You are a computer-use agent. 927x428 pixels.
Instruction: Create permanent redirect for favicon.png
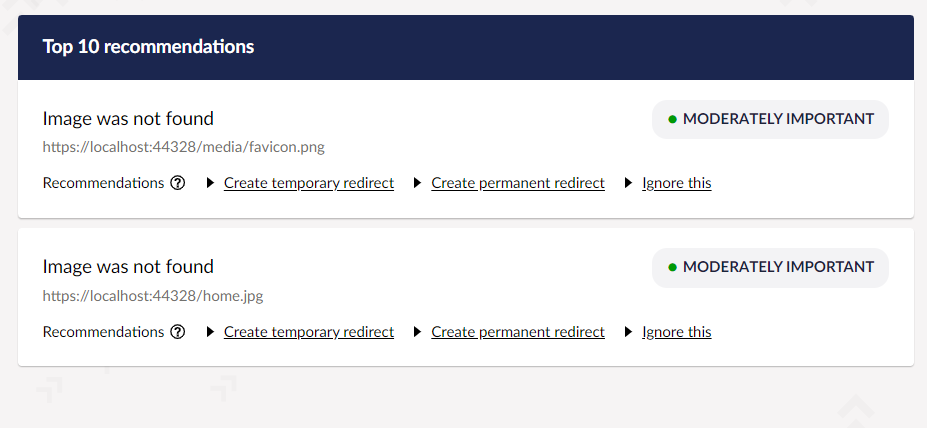(518, 183)
